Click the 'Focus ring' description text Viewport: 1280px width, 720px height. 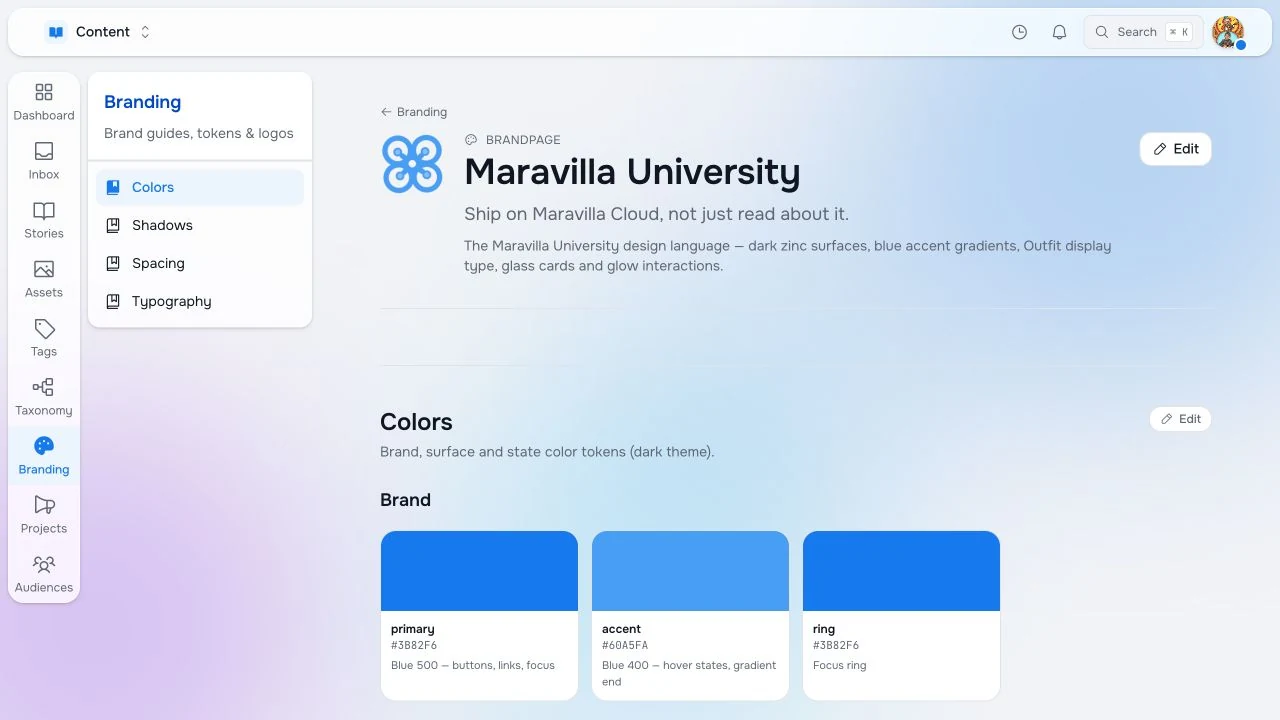(x=840, y=665)
